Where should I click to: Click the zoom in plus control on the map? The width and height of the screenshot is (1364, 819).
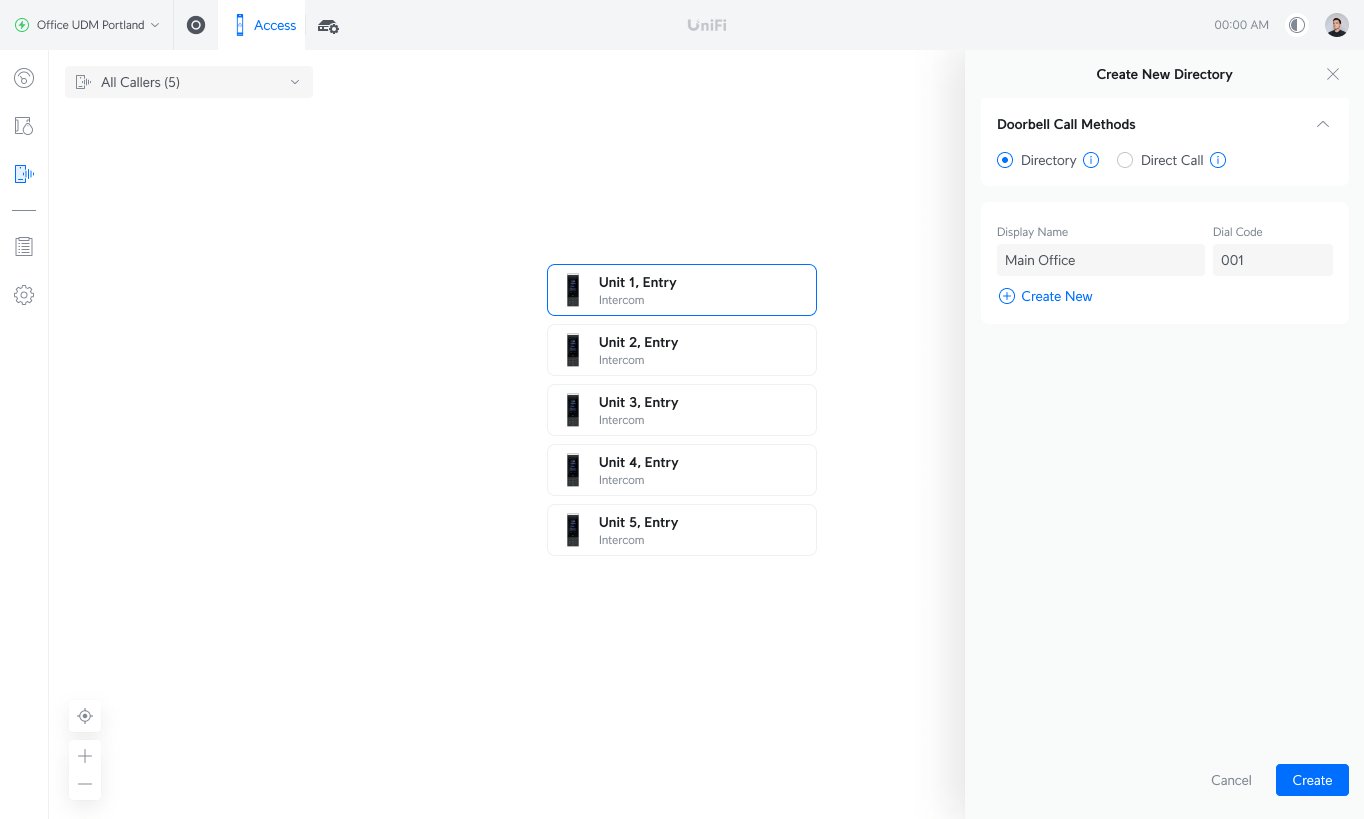click(x=85, y=755)
